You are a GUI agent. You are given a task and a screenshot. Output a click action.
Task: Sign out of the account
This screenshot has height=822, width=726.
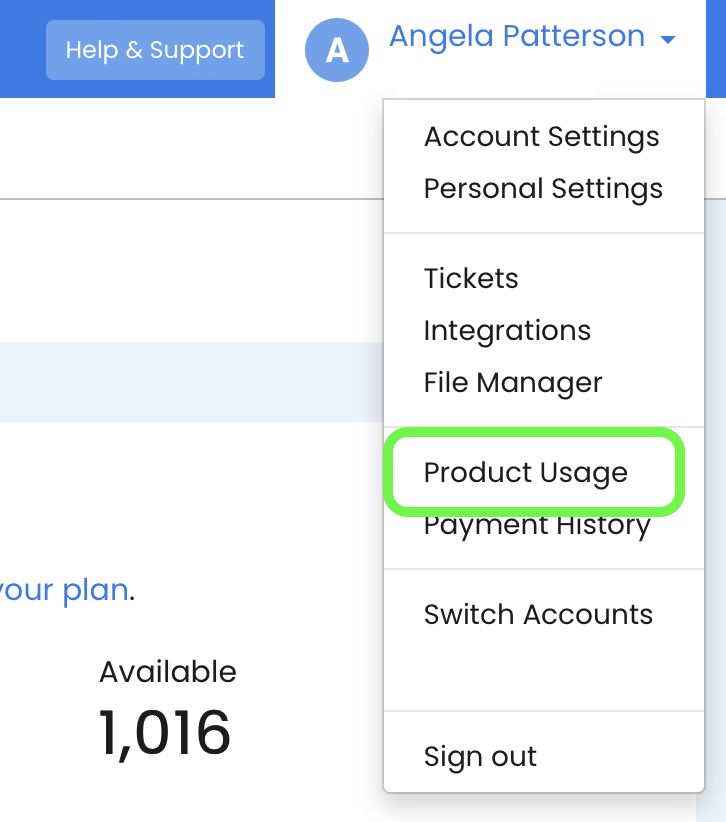click(x=480, y=756)
